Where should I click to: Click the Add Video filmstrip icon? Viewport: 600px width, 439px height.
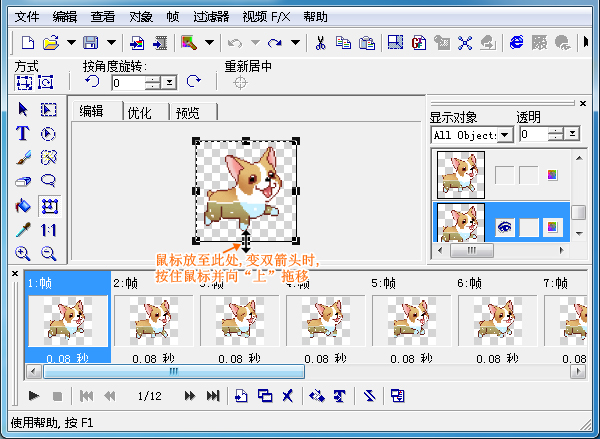(x=160, y=43)
